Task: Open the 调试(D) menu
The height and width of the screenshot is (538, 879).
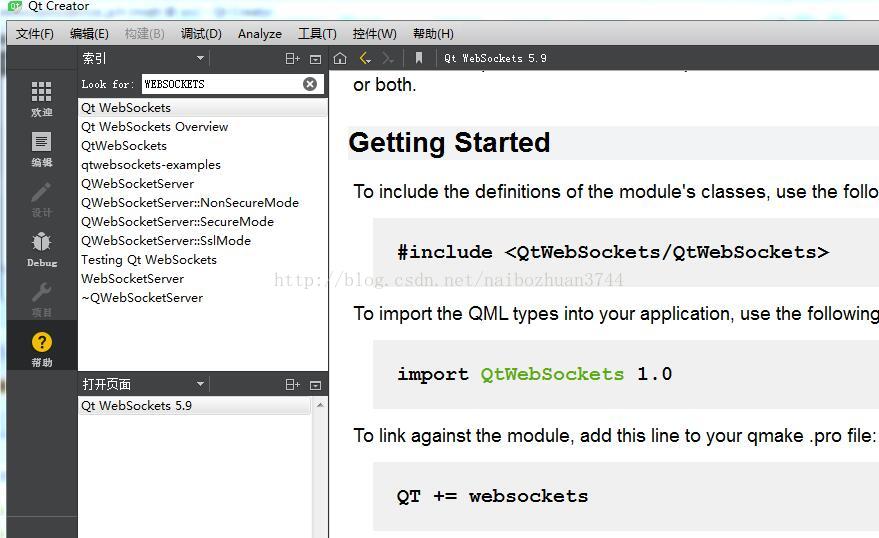Action: 201,34
